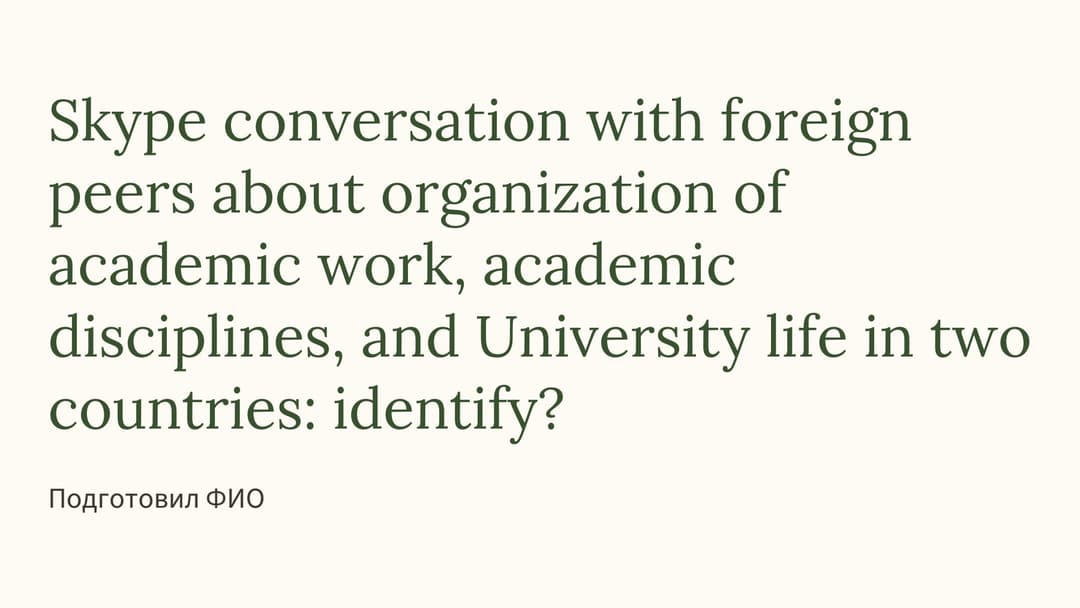Select the word "University" in the title
Screen dimensions: 1080x608
click(613, 342)
